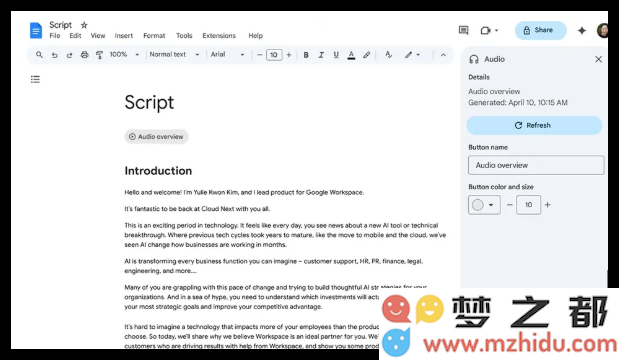Open the Edit menu

(x=75, y=36)
